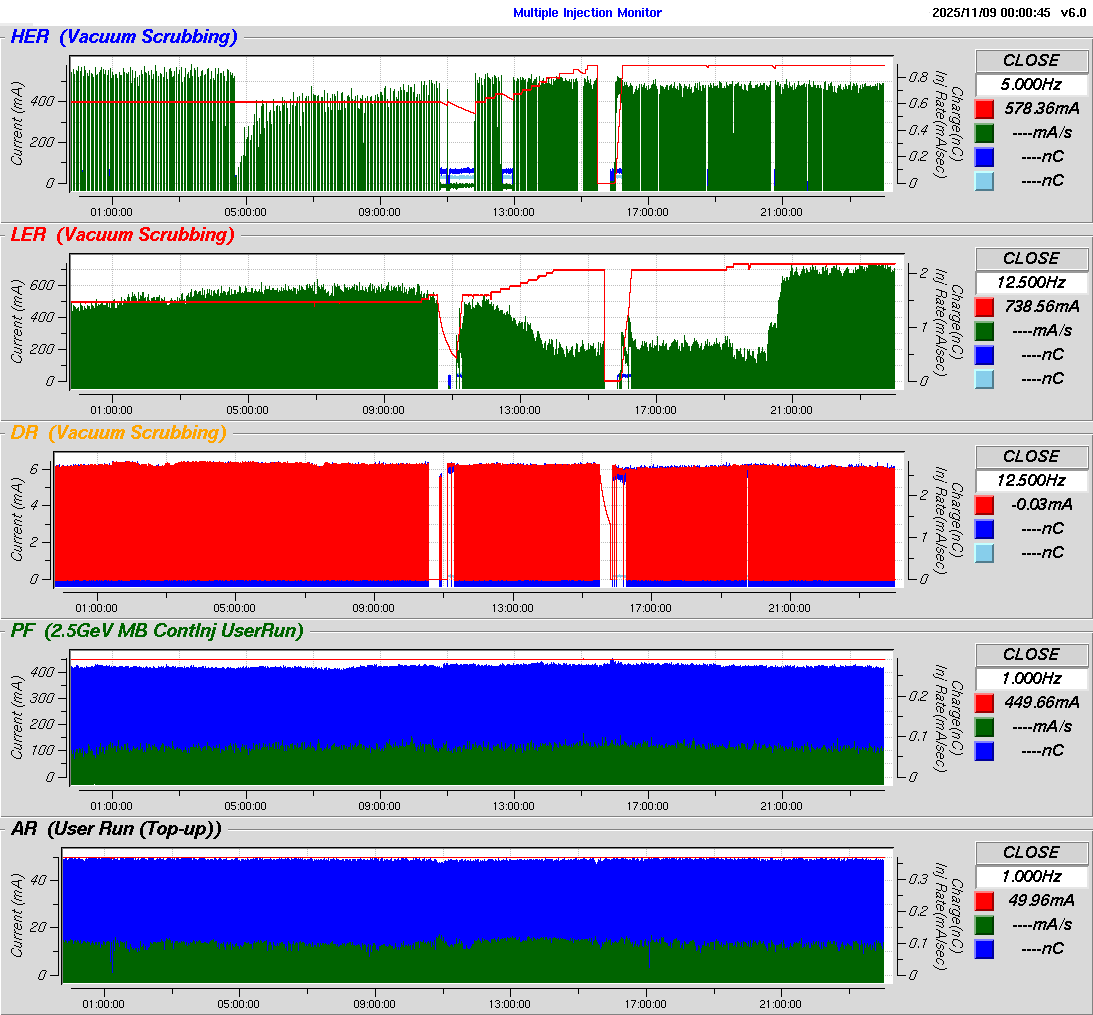Click the HER (Vacuum Scrubbing) heading
This screenshot has height=1015, width=1093.
pos(124,37)
